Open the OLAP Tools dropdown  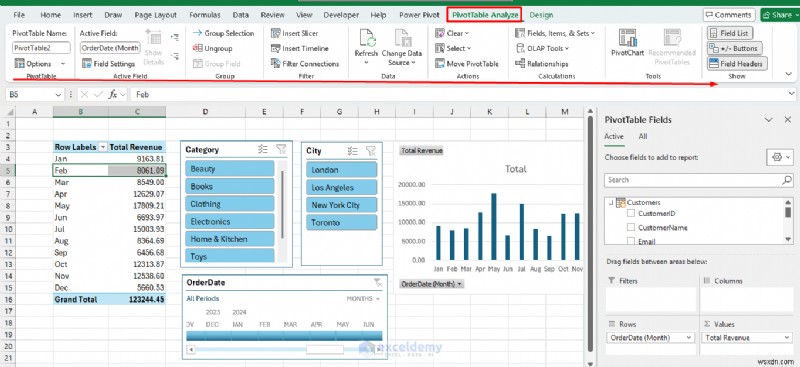pyautogui.click(x=542, y=48)
